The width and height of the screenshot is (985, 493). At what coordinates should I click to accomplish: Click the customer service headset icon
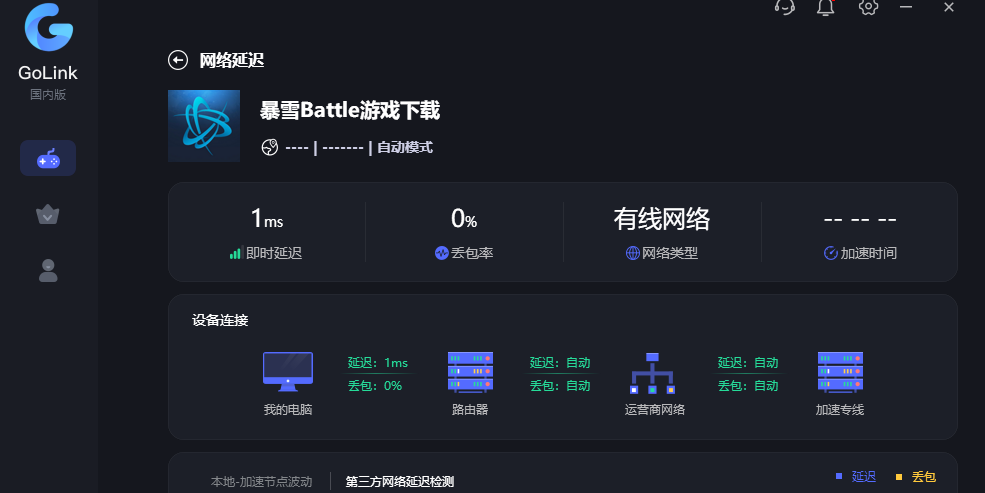tap(785, 7)
